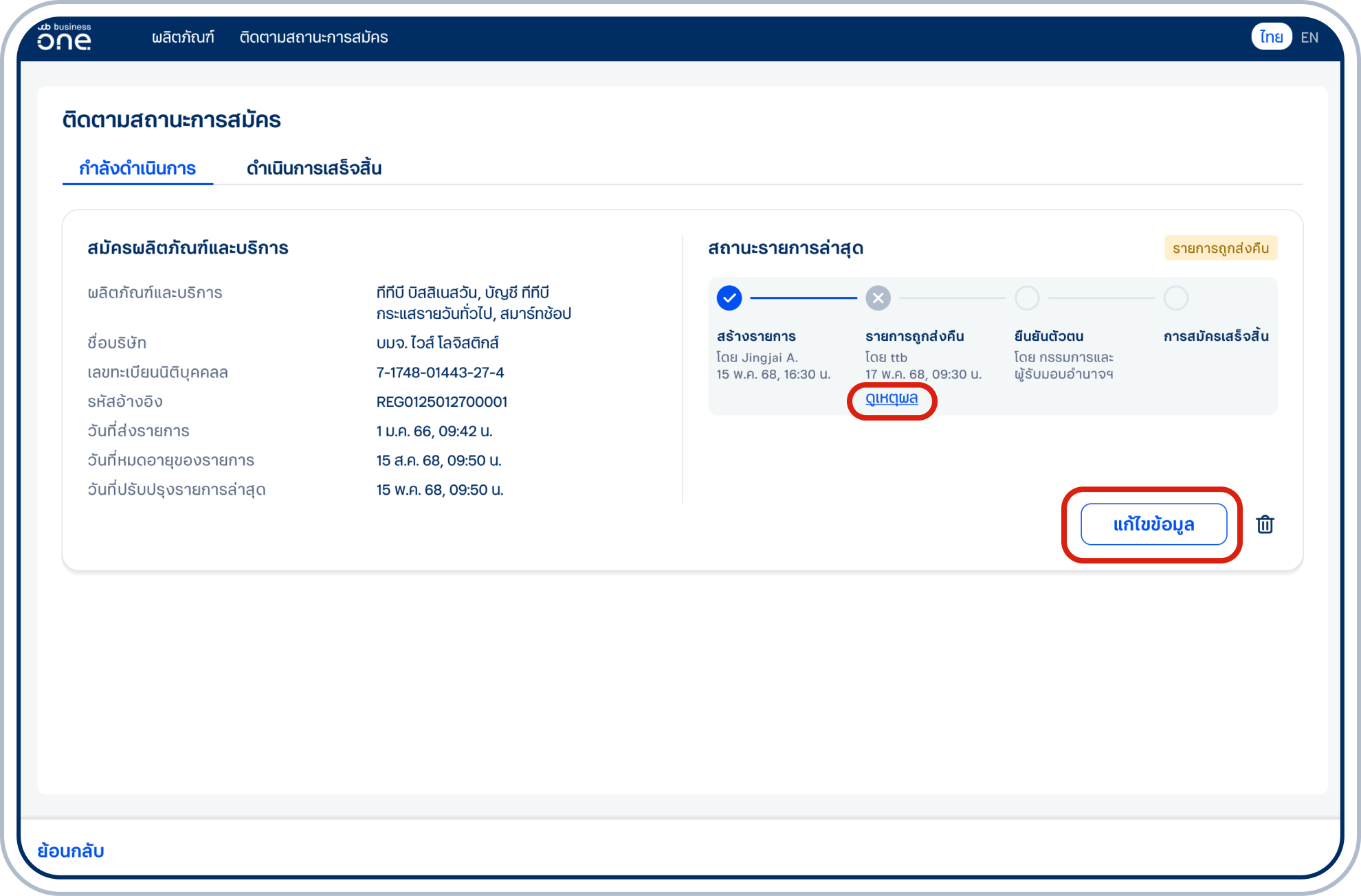Click the ดูเหตุผล link

[892, 399]
